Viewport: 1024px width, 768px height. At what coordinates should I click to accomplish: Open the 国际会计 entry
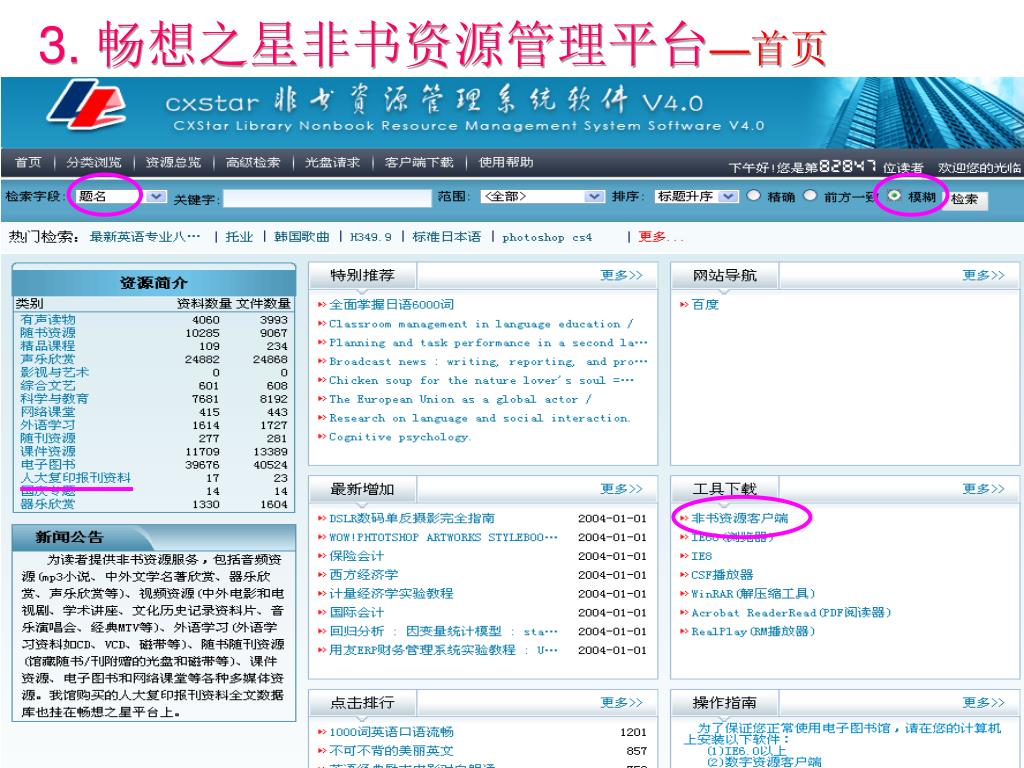[356, 613]
